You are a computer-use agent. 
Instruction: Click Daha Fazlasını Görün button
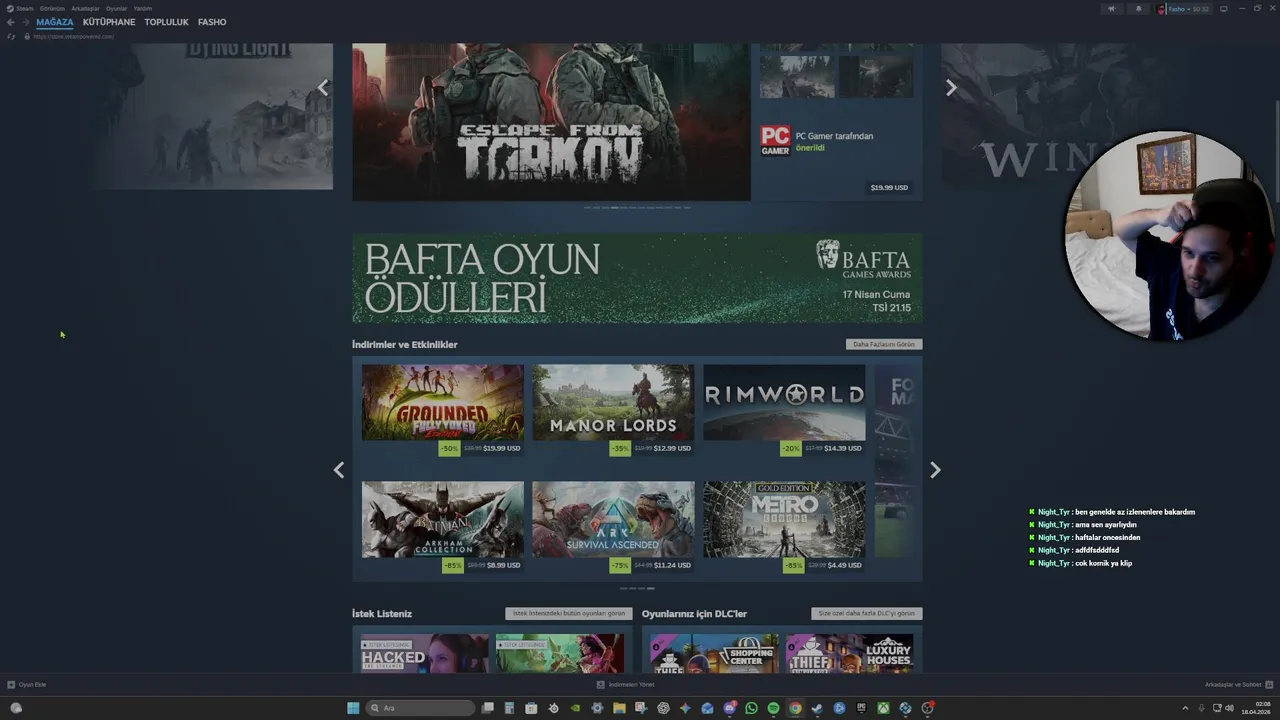[x=884, y=344]
